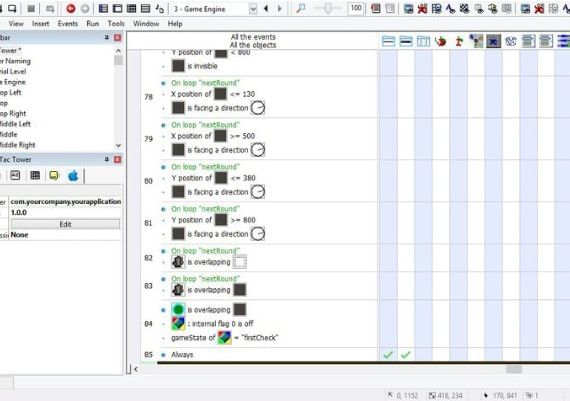
Task: Click condition 'X position of <= 130'
Action: click(213, 94)
